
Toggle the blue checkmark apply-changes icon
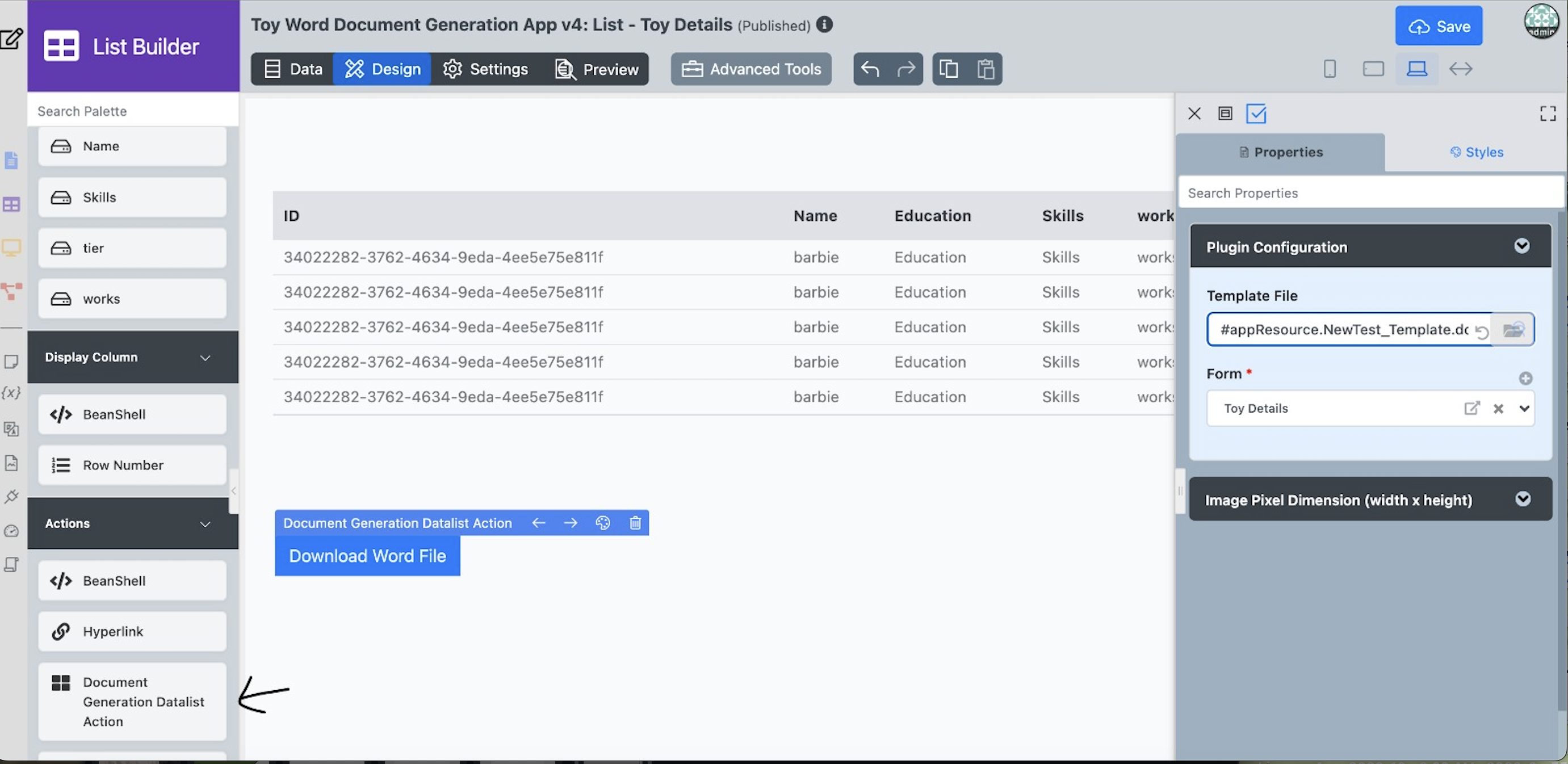[x=1256, y=114]
